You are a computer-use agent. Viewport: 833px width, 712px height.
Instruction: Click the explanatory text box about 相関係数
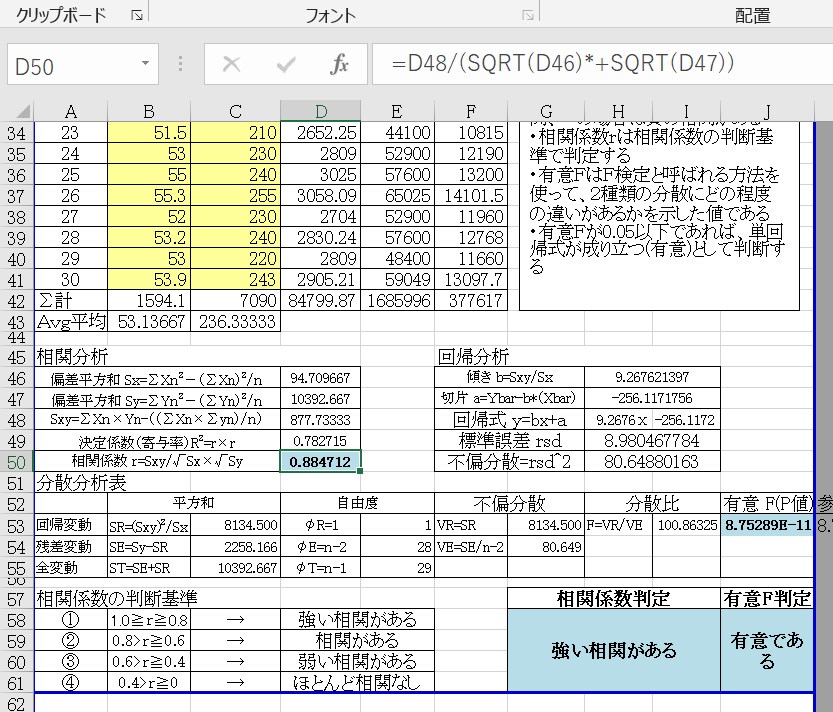[659, 216]
